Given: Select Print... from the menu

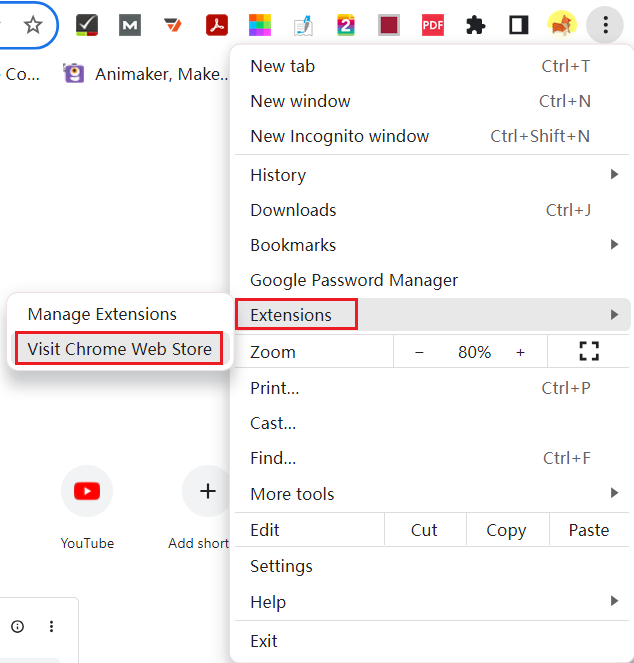Looking at the screenshot, I should click(x=431, y=388).
